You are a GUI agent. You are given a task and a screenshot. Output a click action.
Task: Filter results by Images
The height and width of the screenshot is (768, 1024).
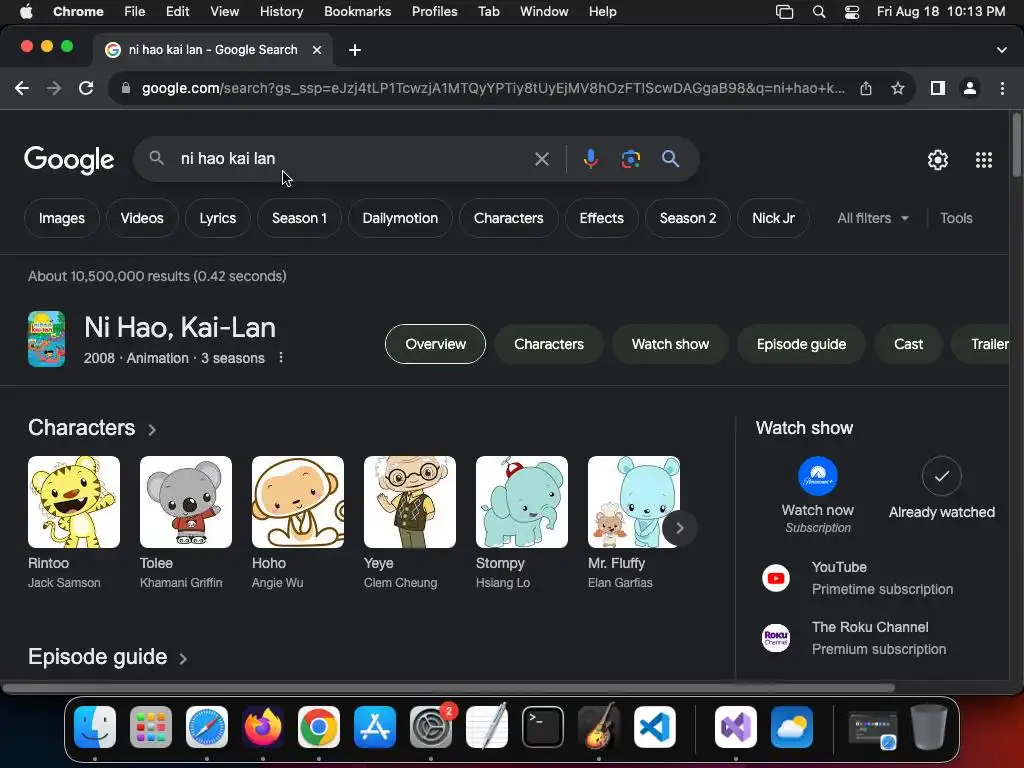click(61, 218)
